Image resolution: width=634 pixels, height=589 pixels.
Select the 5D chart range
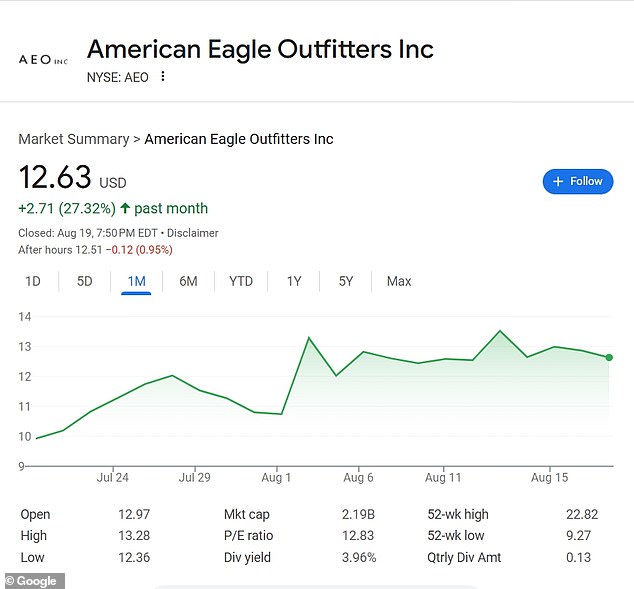click(x=85, y=281)
